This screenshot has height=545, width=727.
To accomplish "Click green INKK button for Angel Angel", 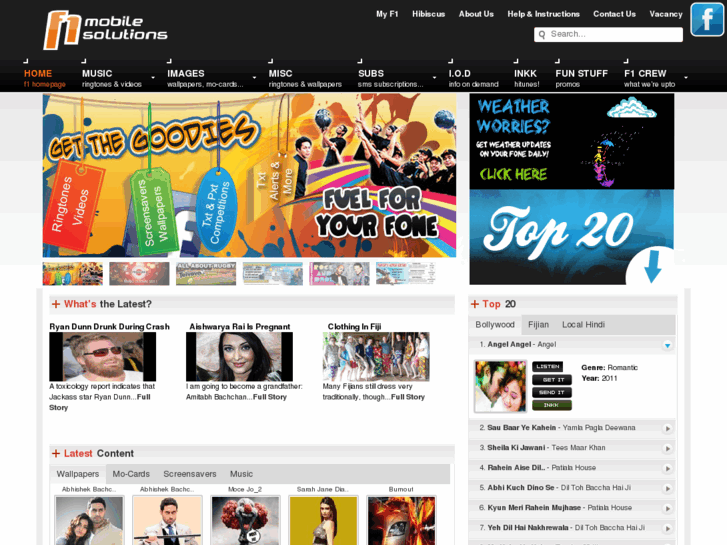I will (x=552, y=405).
